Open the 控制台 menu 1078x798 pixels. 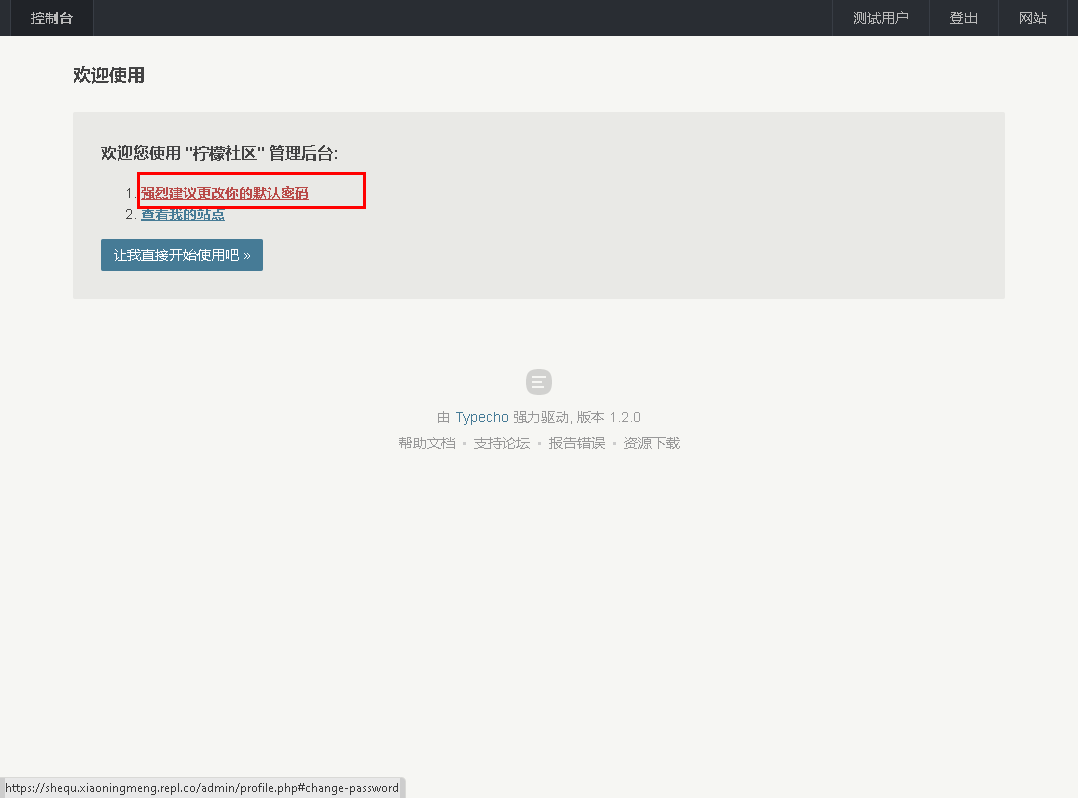coord(52,18)
